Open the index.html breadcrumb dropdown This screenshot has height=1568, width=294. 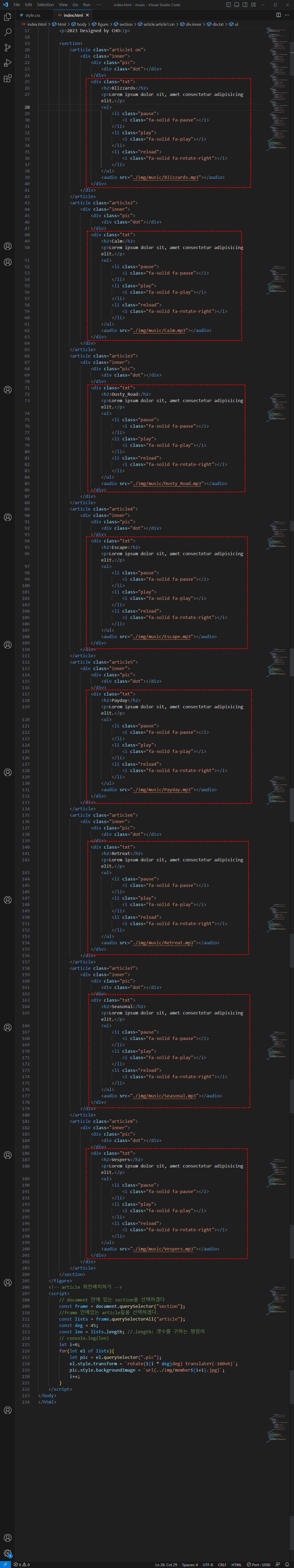(36, 24)
